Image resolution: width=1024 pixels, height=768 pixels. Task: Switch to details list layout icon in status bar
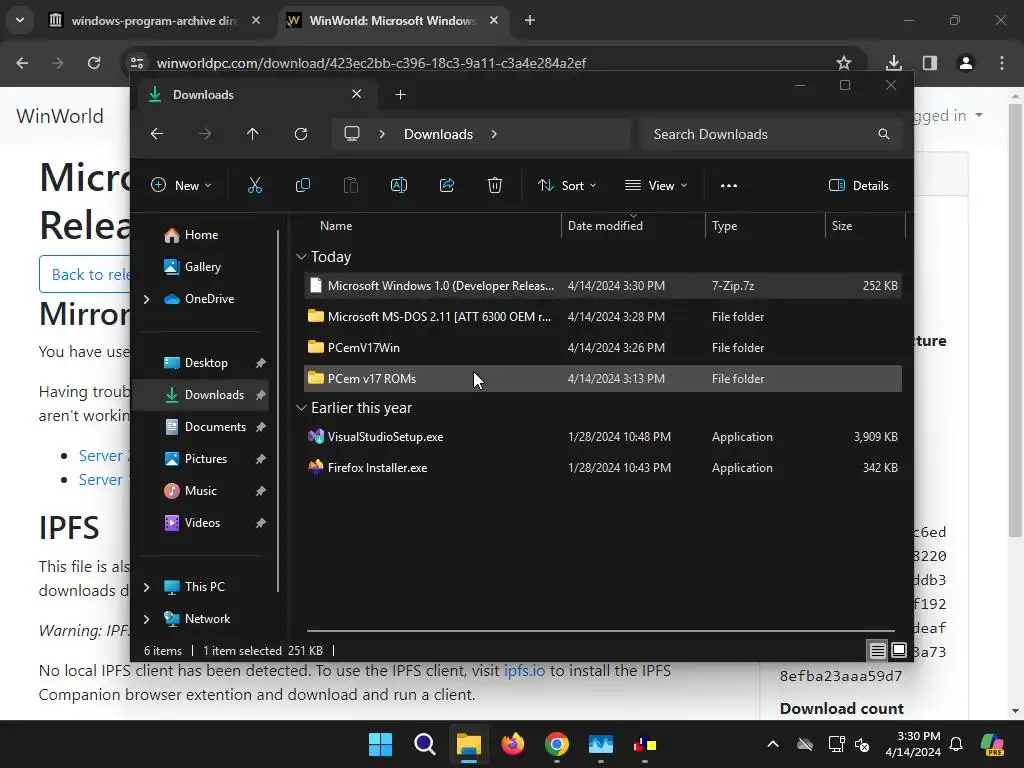coord(877,650)
